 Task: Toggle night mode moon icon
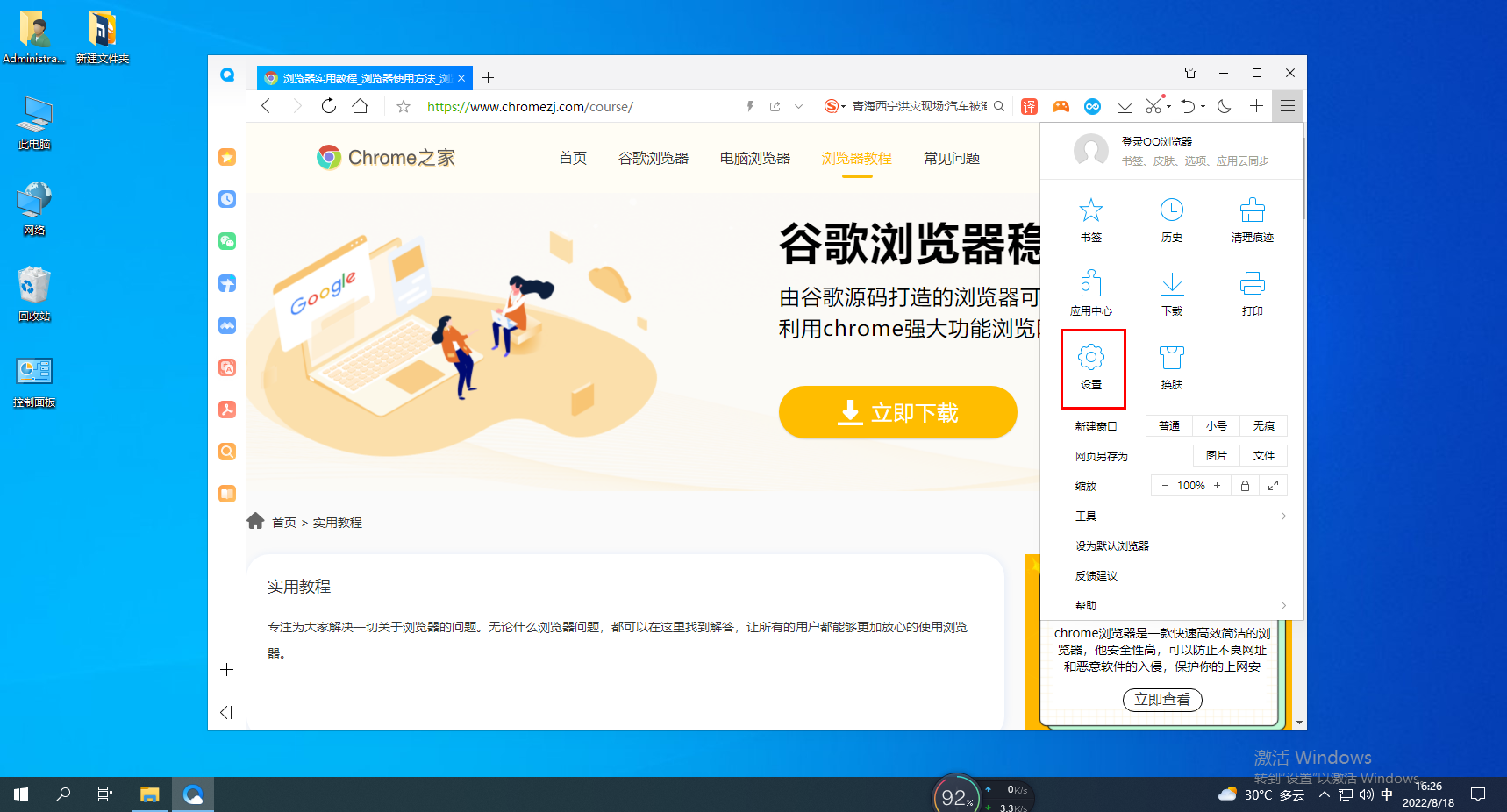click(x=1225, y=106)
